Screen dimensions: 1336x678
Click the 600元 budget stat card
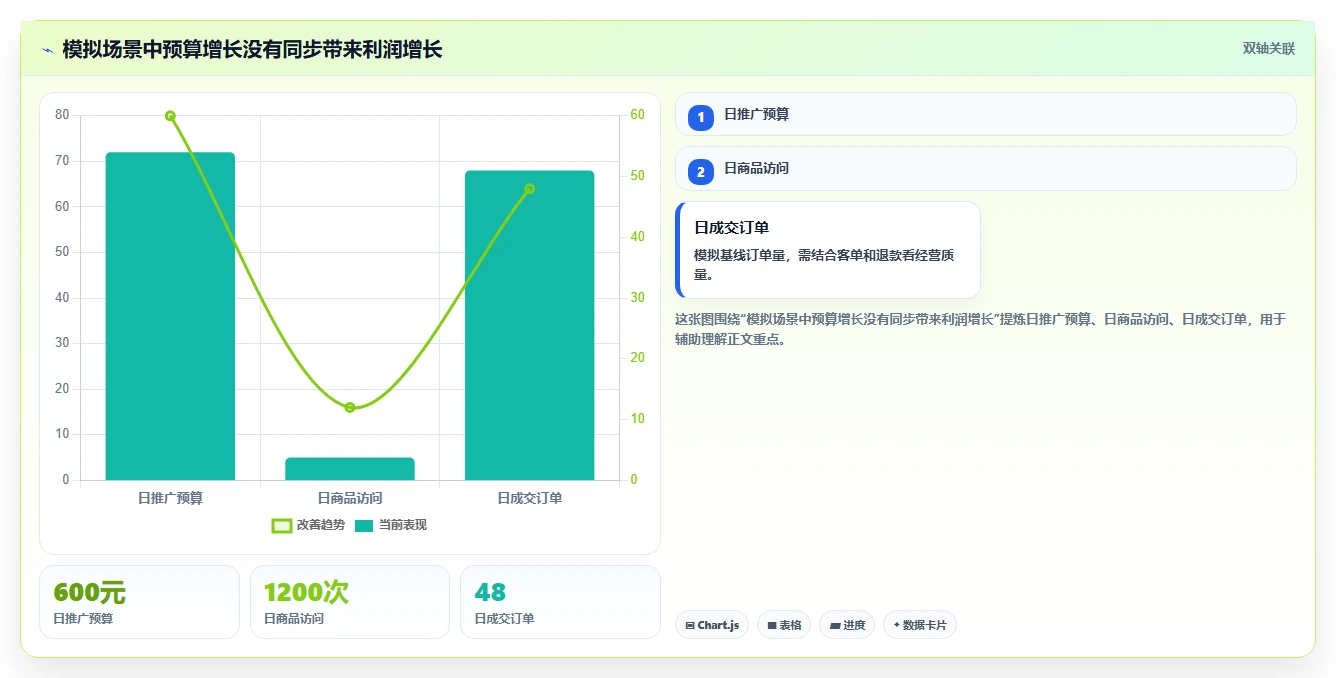pyautogui.click(x=139, y=602)
